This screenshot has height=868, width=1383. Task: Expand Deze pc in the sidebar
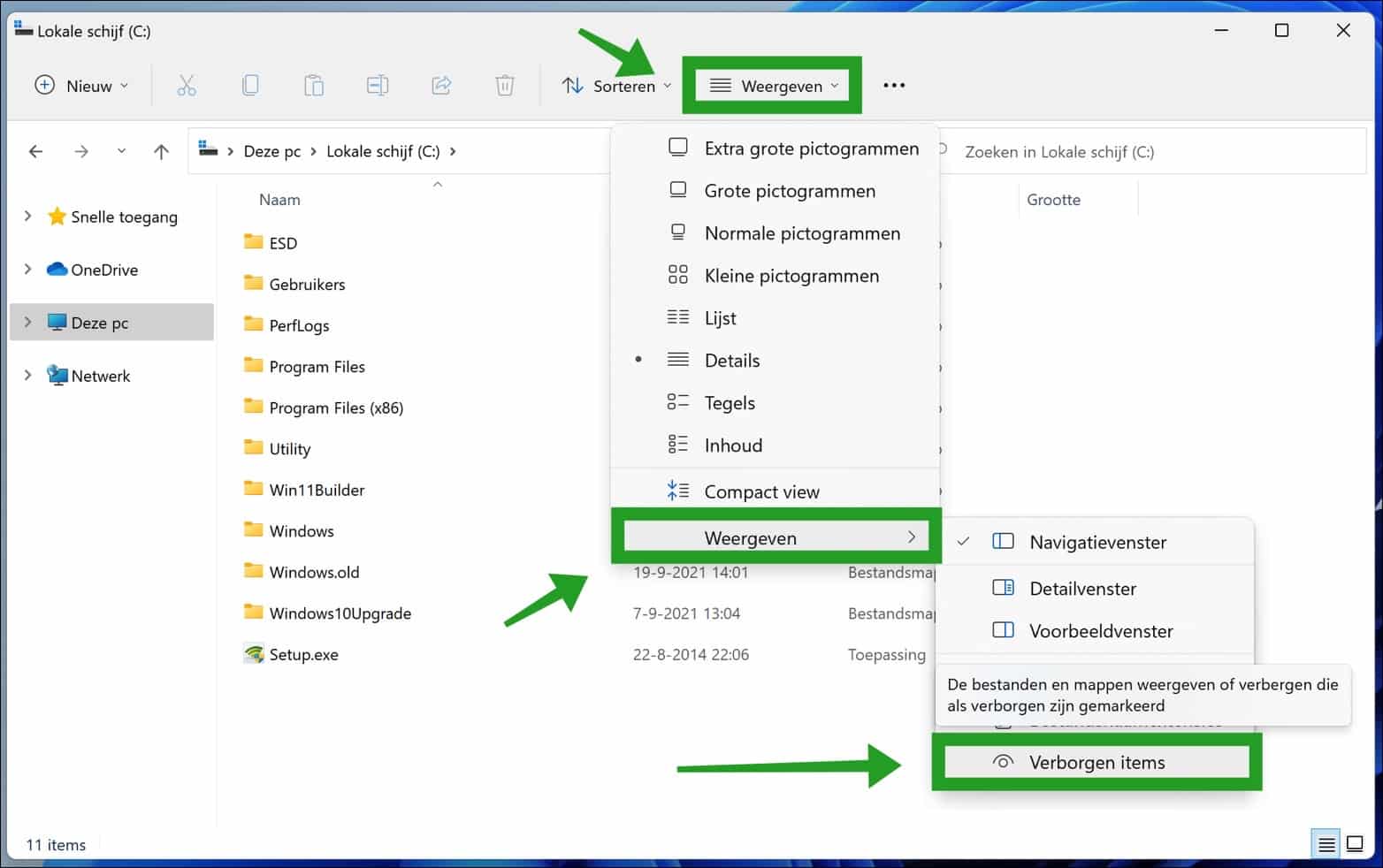pyautogui.click(x=28, y=322)
